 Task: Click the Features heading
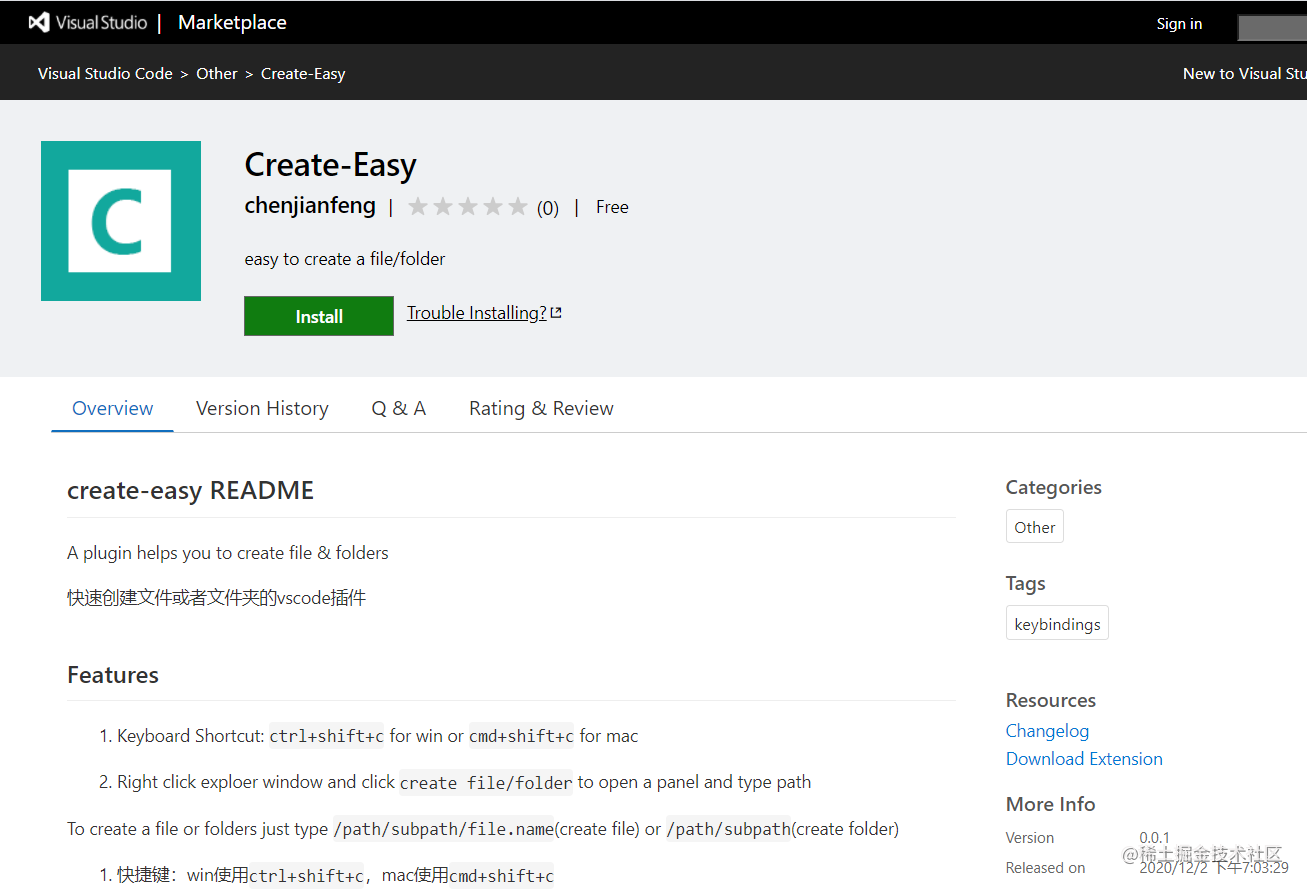pos(113,675)
